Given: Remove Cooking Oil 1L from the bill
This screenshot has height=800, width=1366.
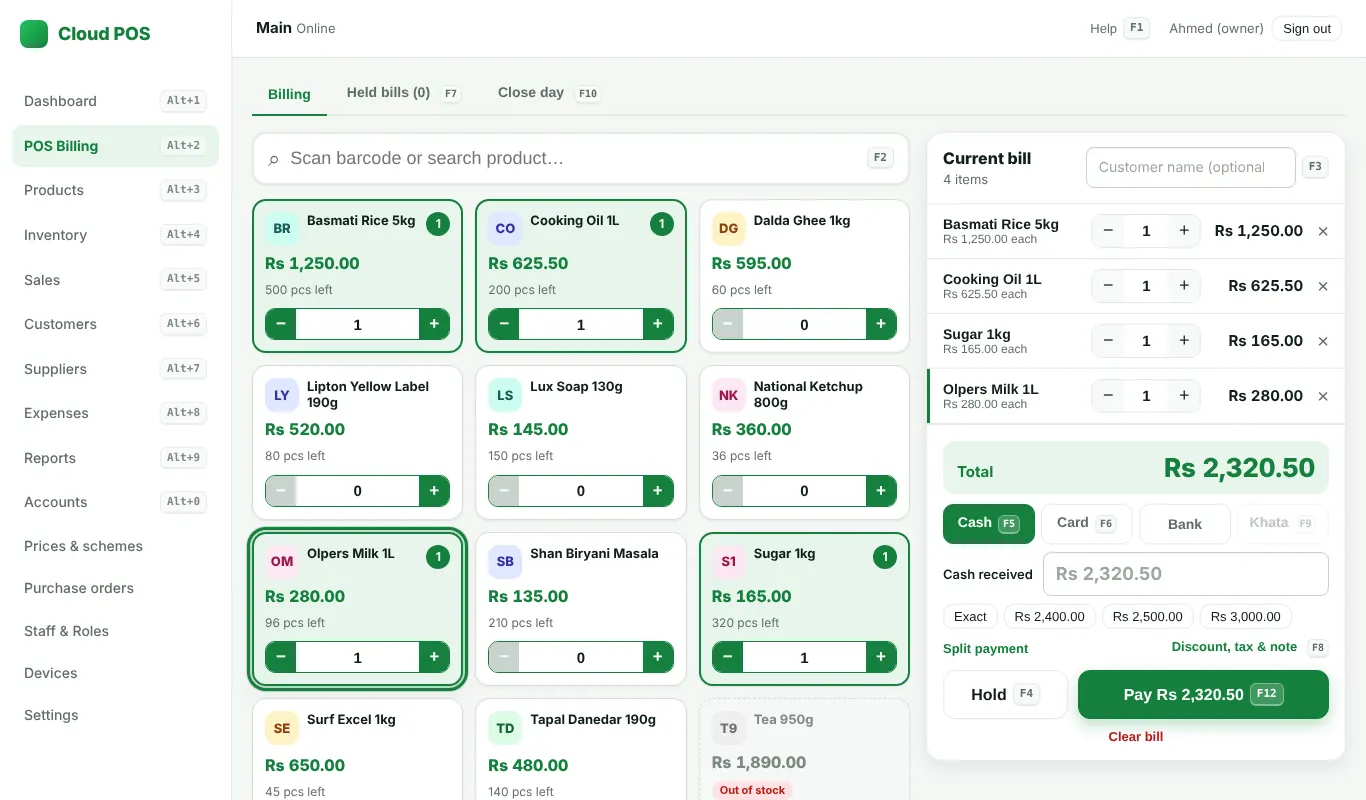Looking at the screenshot, I should pos(1323,286).
